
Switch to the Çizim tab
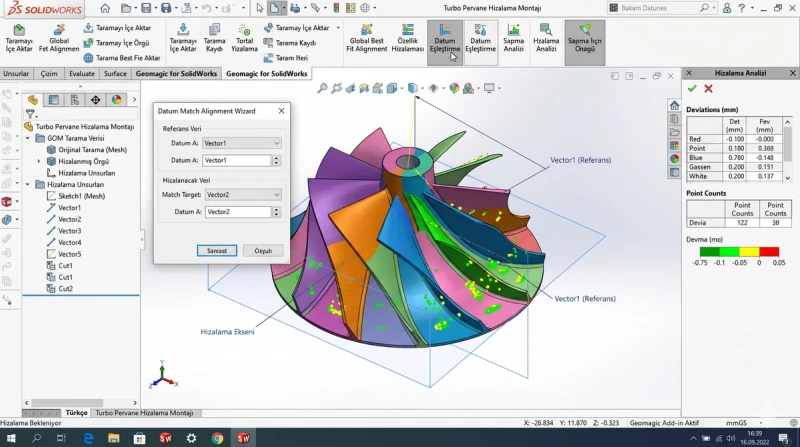point(49,73)
